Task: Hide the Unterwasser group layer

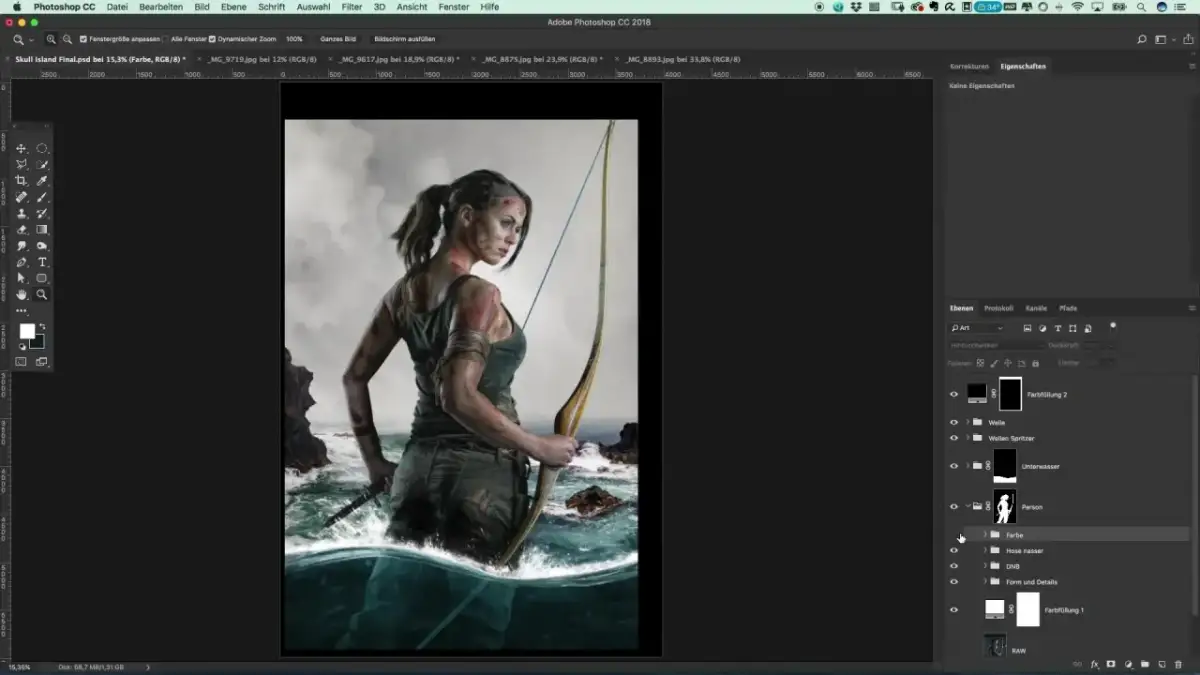Action: [953, 466]
